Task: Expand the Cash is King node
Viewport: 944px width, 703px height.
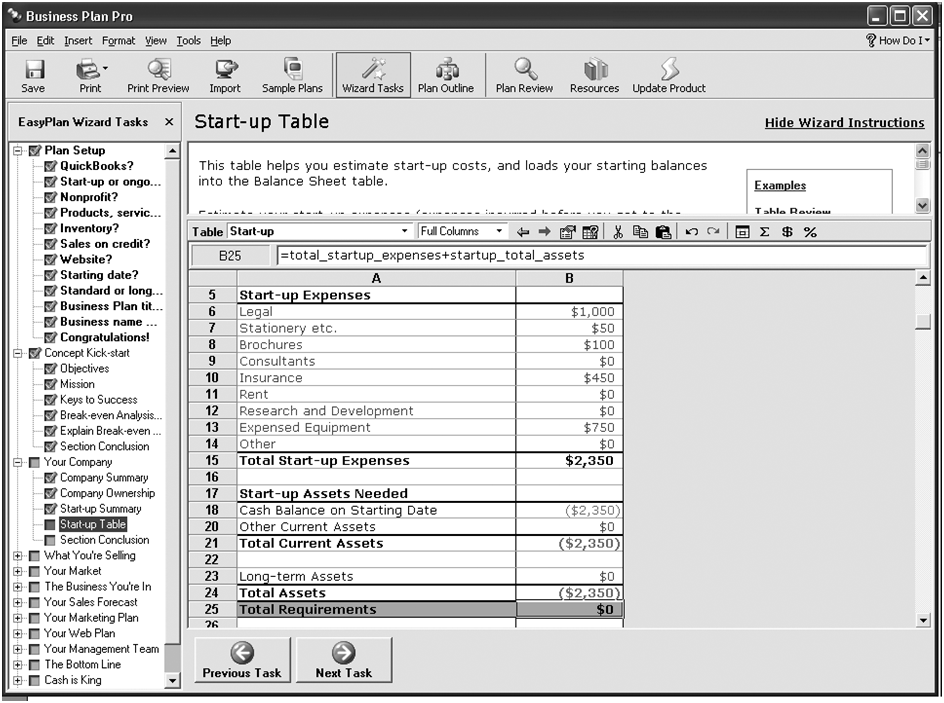Action: pyautogui.click(x=18, y=681)
